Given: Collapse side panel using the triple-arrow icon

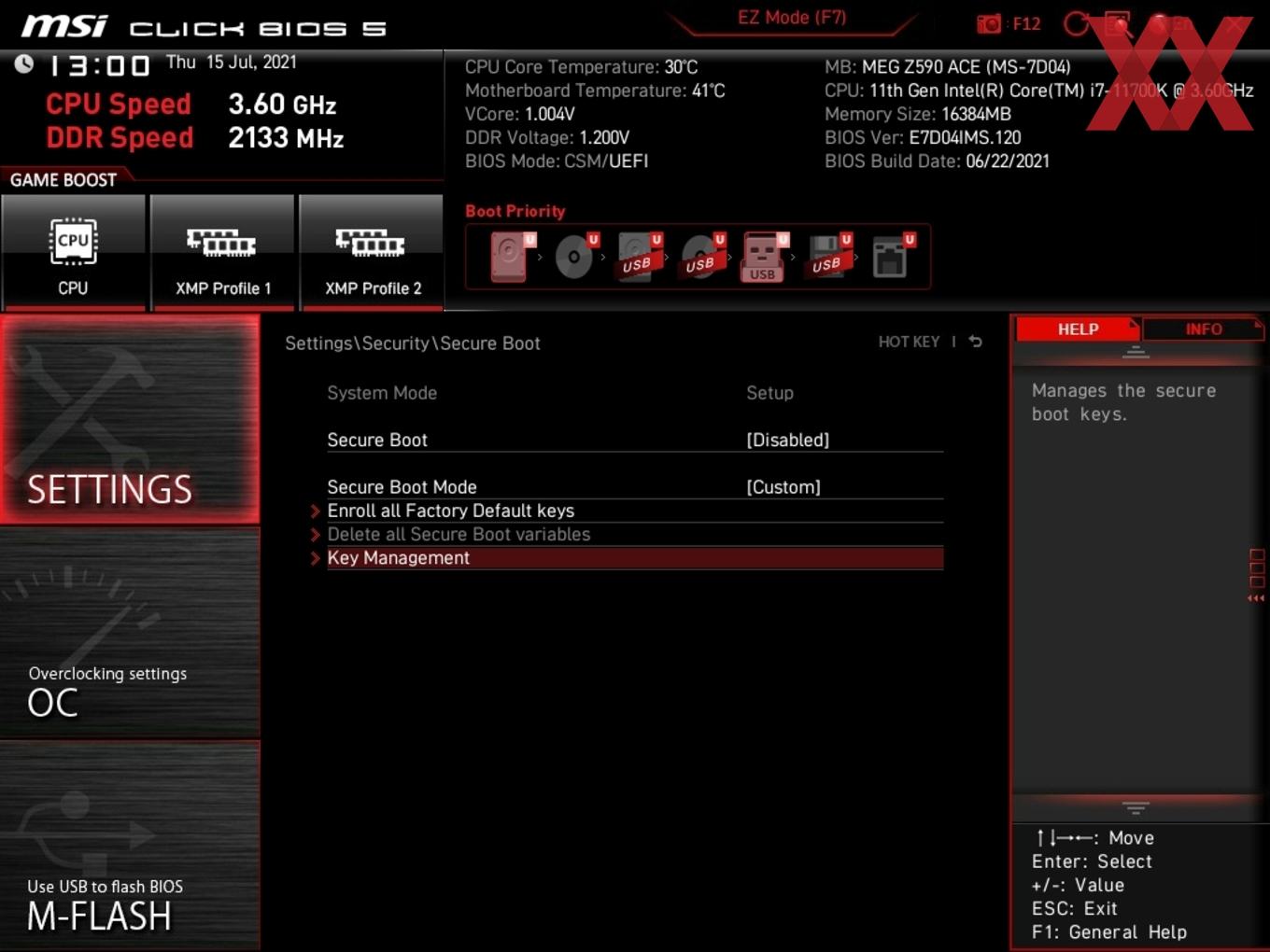Looking at the screenshot, I should coord(1256,598).
